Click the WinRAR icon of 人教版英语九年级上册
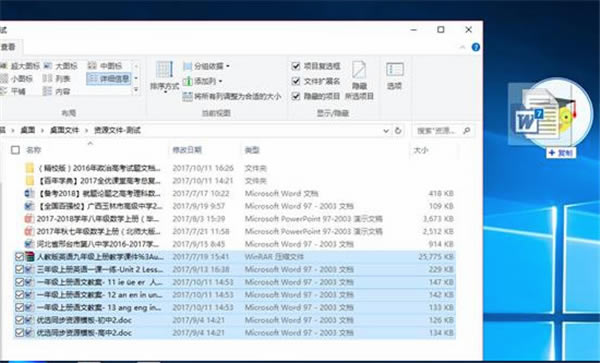600x363 pixels. point(29,257)
